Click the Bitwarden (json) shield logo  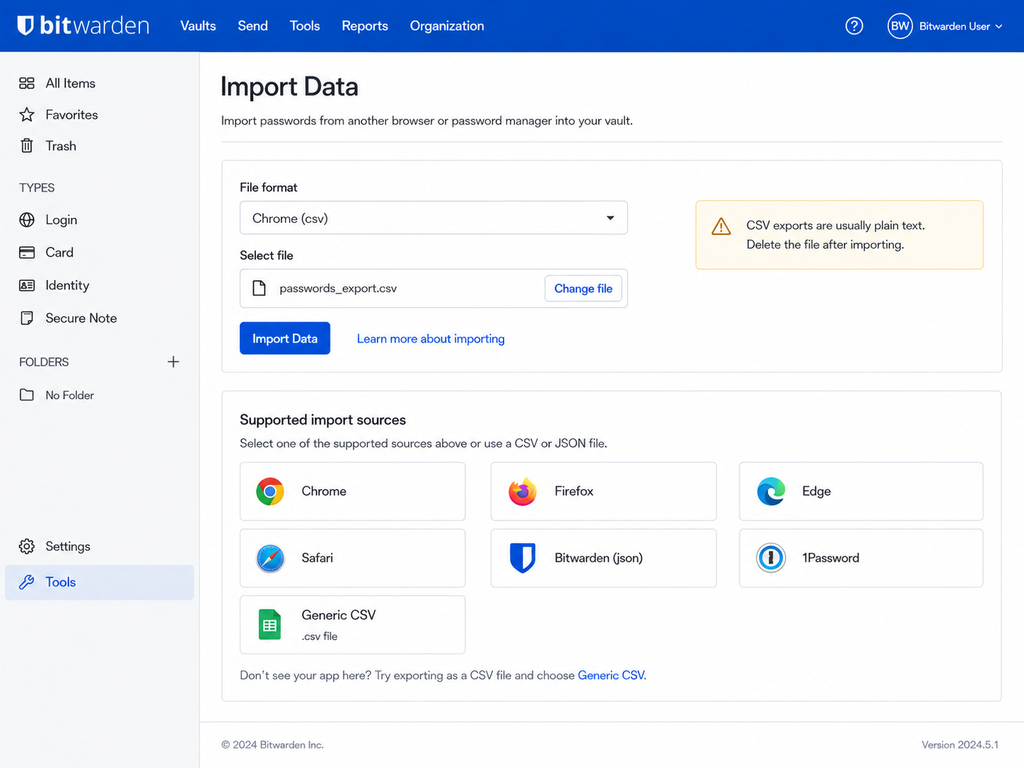pos(522,558)
